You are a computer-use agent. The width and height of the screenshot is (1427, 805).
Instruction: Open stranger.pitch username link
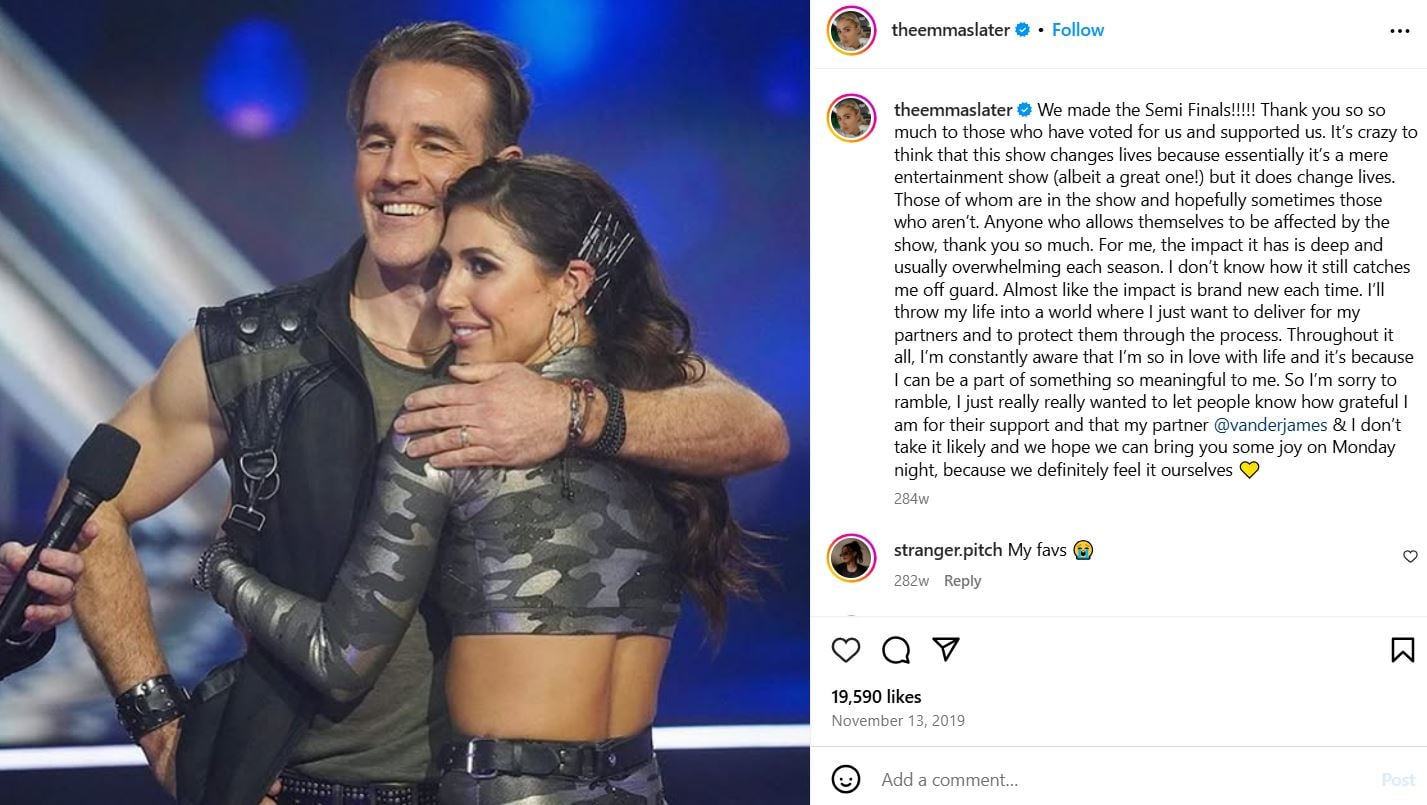click(948, 550)
